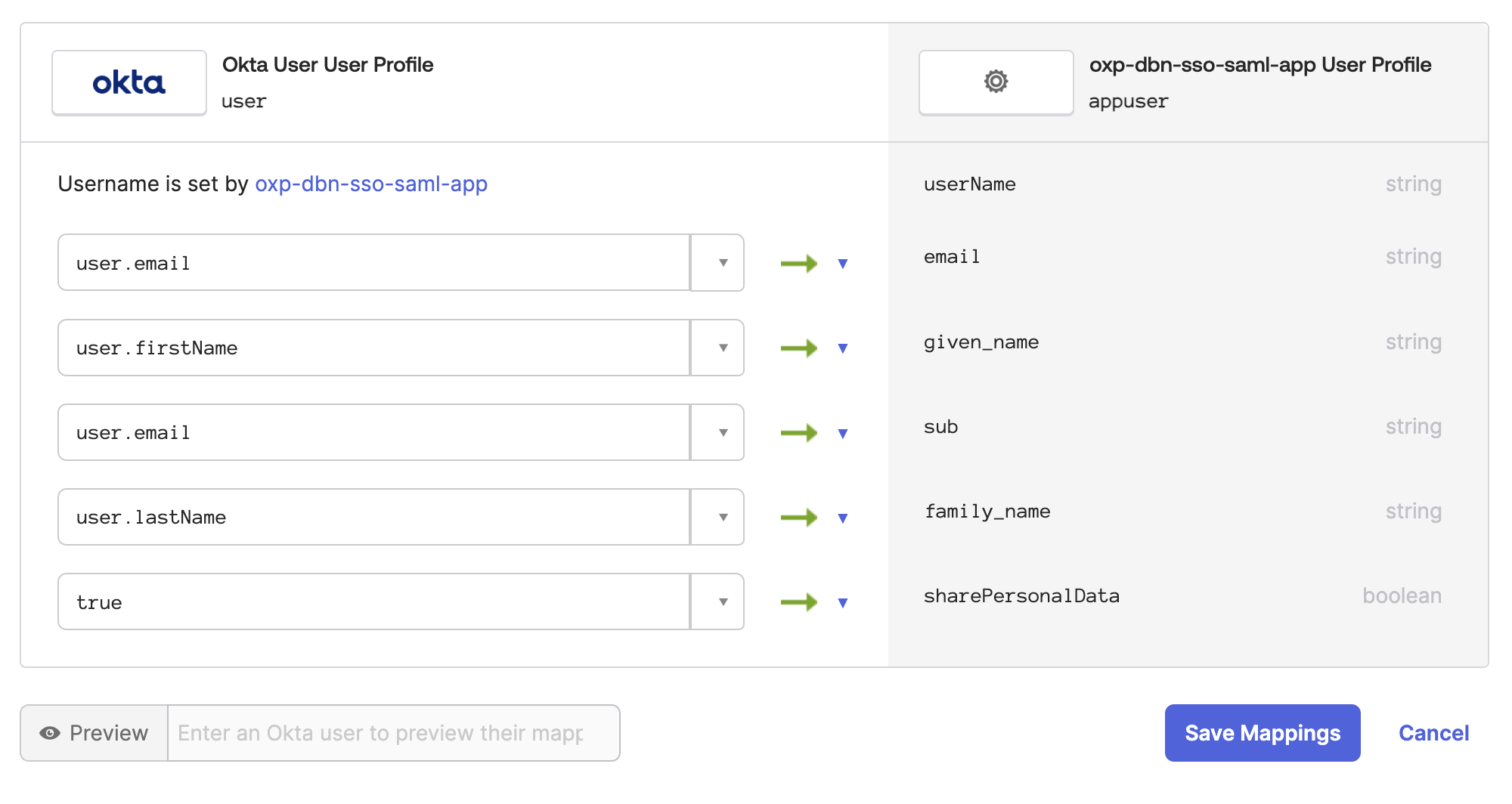Viewport: 1512px width, 804px height.
Task: Click the gear icon for the app profile
Action: pyautogui.click(x=996, y=82)
